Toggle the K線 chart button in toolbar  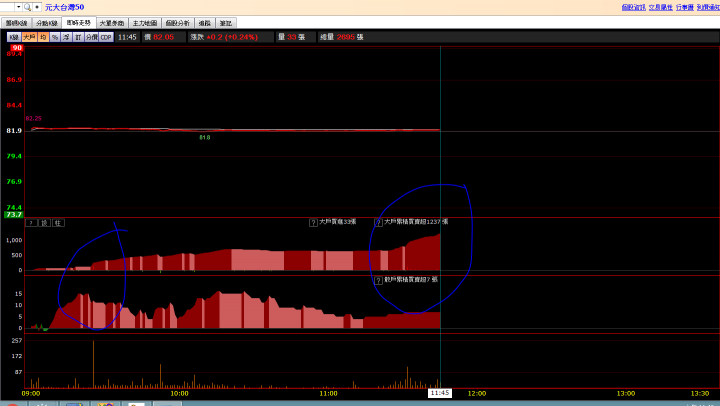click(x=14, y=37)
